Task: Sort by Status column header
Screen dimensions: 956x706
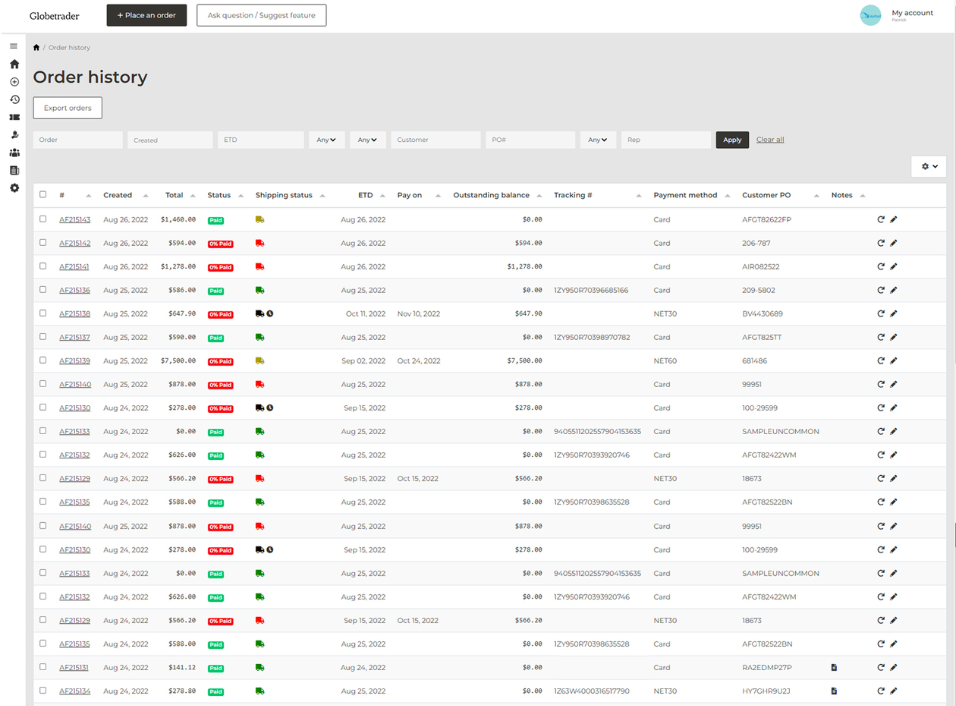Action: pyautogui.click(x=226, y=195)
